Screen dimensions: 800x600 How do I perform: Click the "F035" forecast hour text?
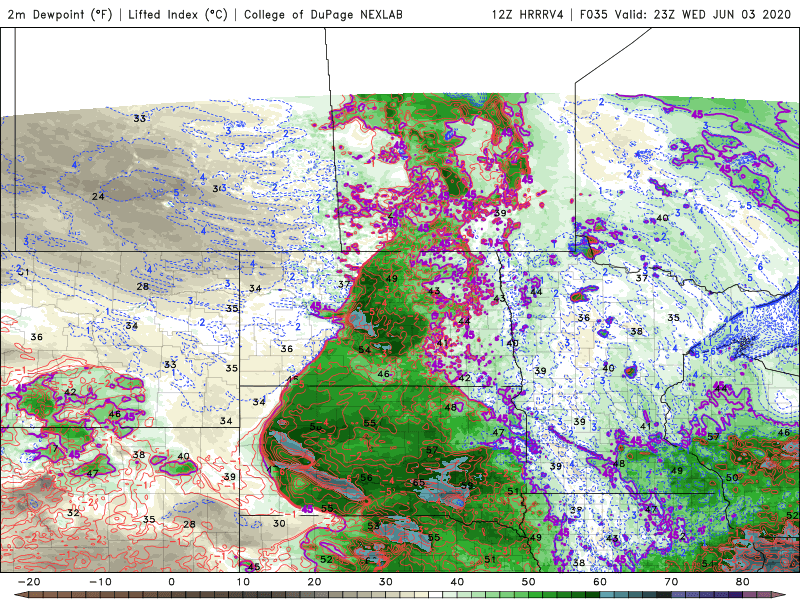tap(593, 14)
